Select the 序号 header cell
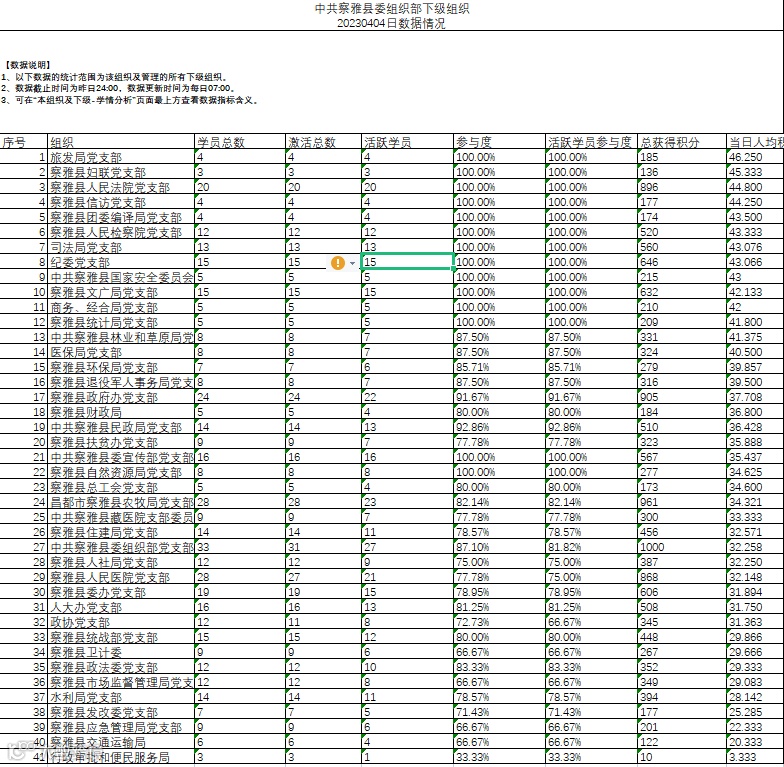784x767 pixels. (24, 142)
